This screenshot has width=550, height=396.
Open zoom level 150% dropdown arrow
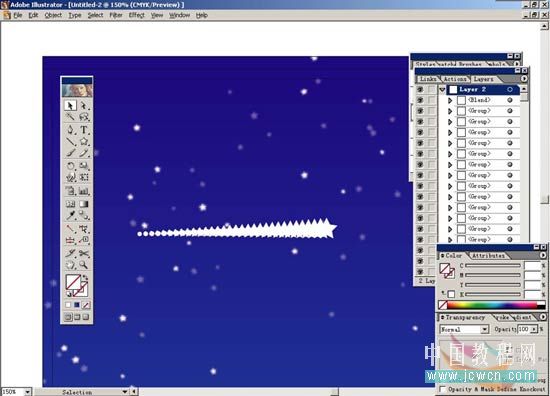pyautogui.click(x=27, y=391)
